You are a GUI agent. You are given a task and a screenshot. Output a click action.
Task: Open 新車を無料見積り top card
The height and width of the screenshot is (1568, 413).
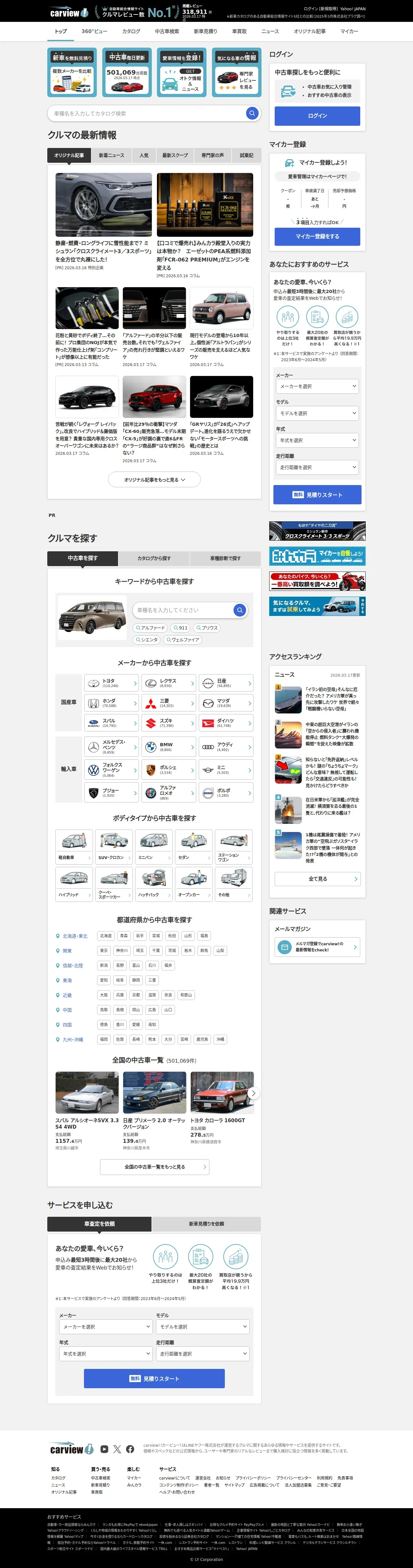pyautogui.click(x=72, y=72)
